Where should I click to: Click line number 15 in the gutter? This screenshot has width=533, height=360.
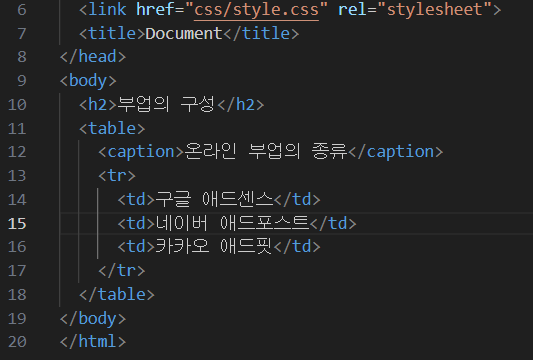click(17, 223)
